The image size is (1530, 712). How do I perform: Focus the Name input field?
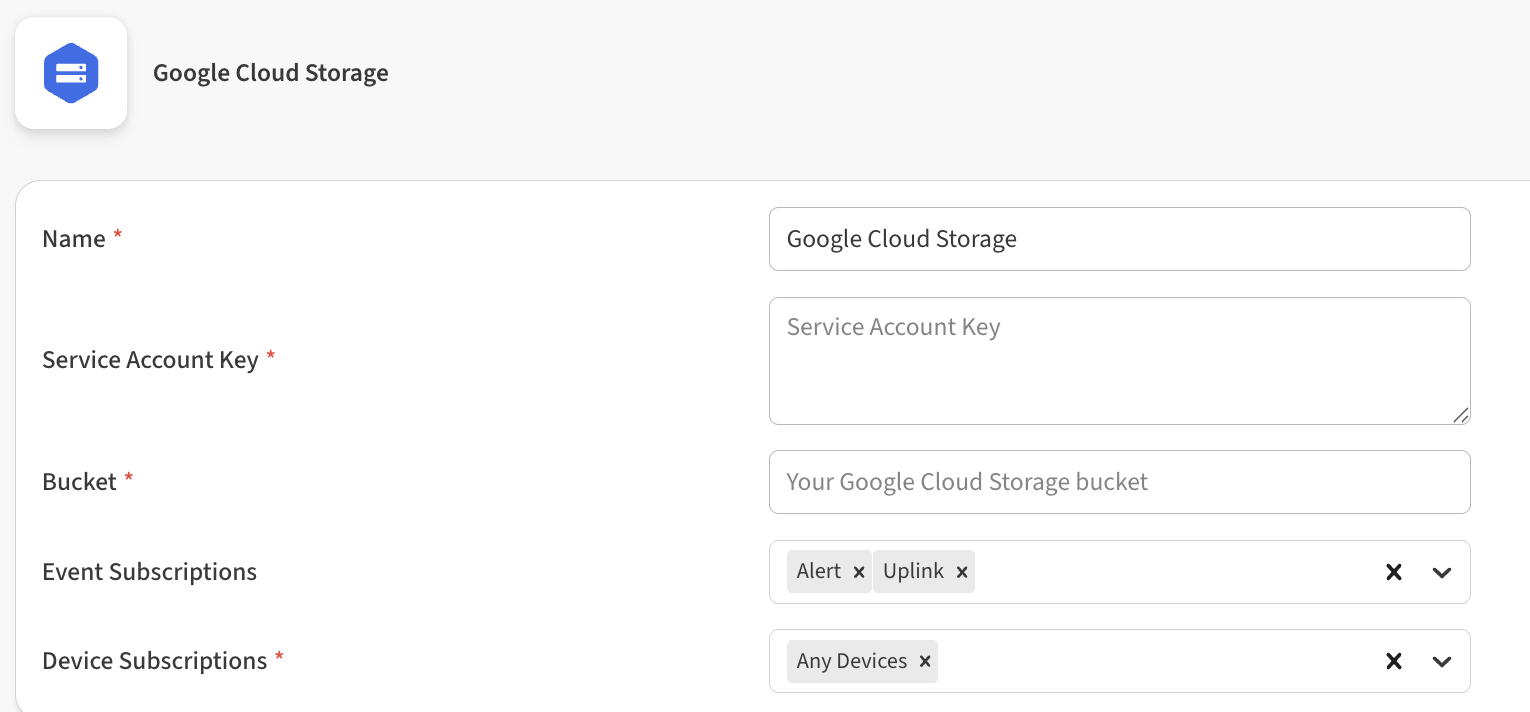[1119, 239]
